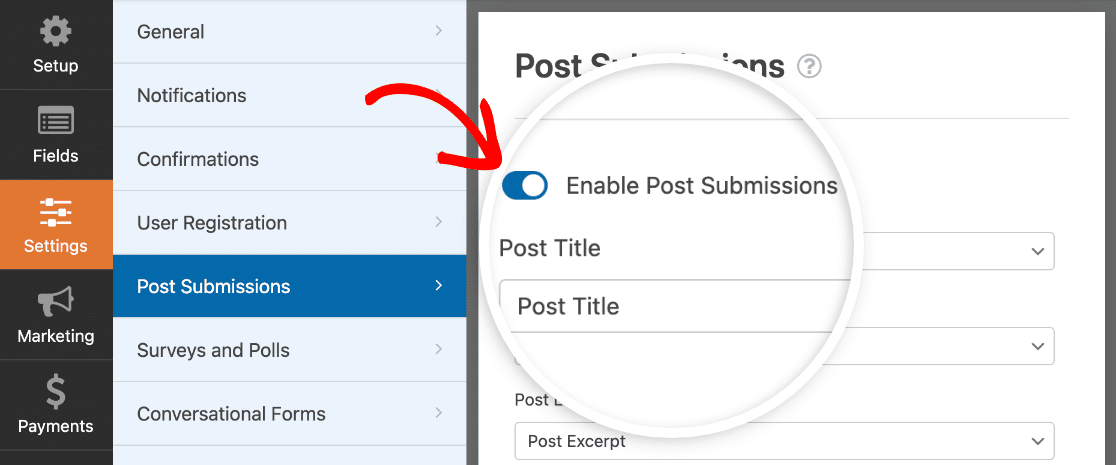Open the Marketing megaphone icon
The image size is (1116, 465).
click(x=55, y=302)
